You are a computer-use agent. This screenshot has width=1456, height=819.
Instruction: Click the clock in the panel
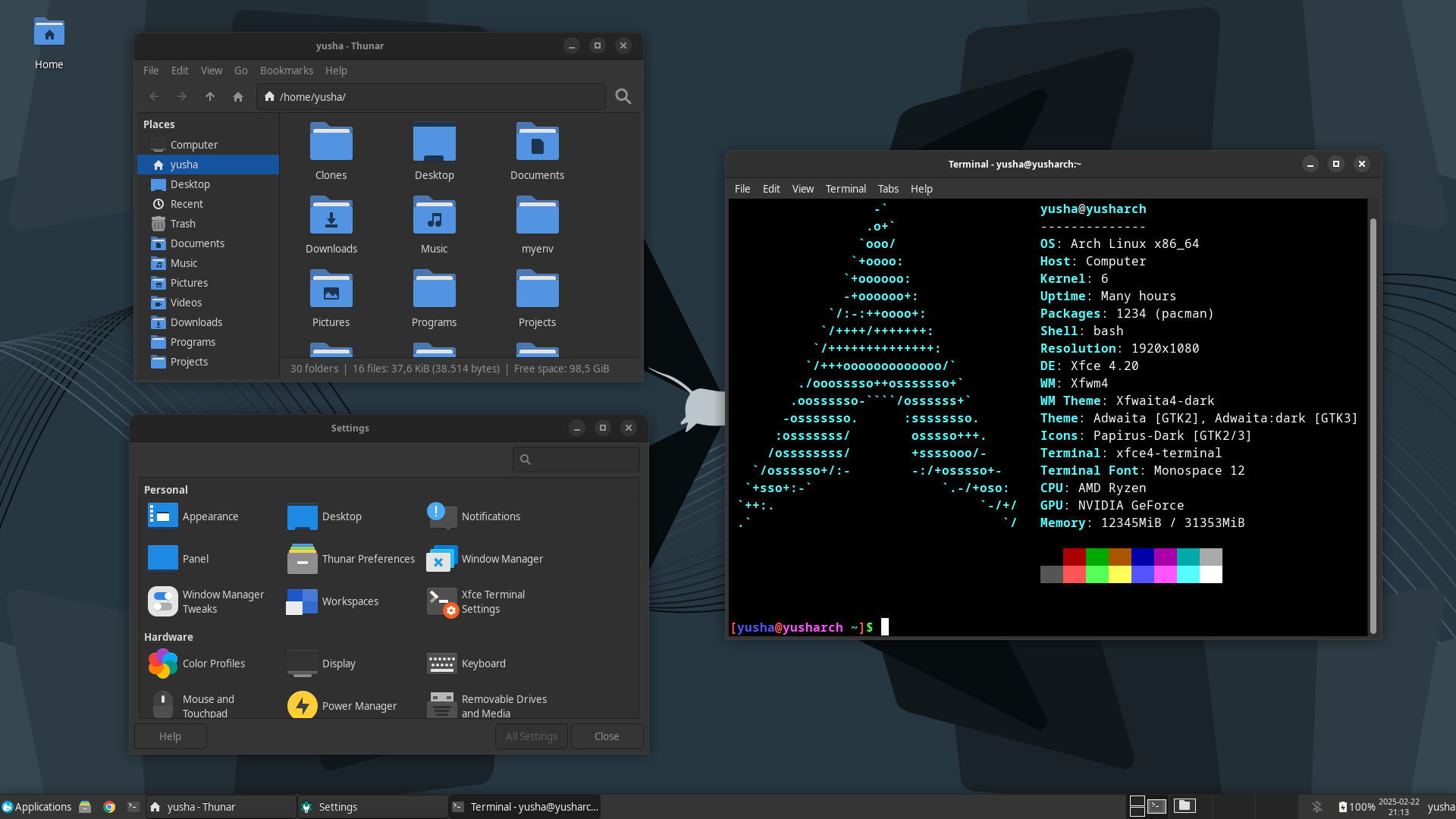[1398, 807]
